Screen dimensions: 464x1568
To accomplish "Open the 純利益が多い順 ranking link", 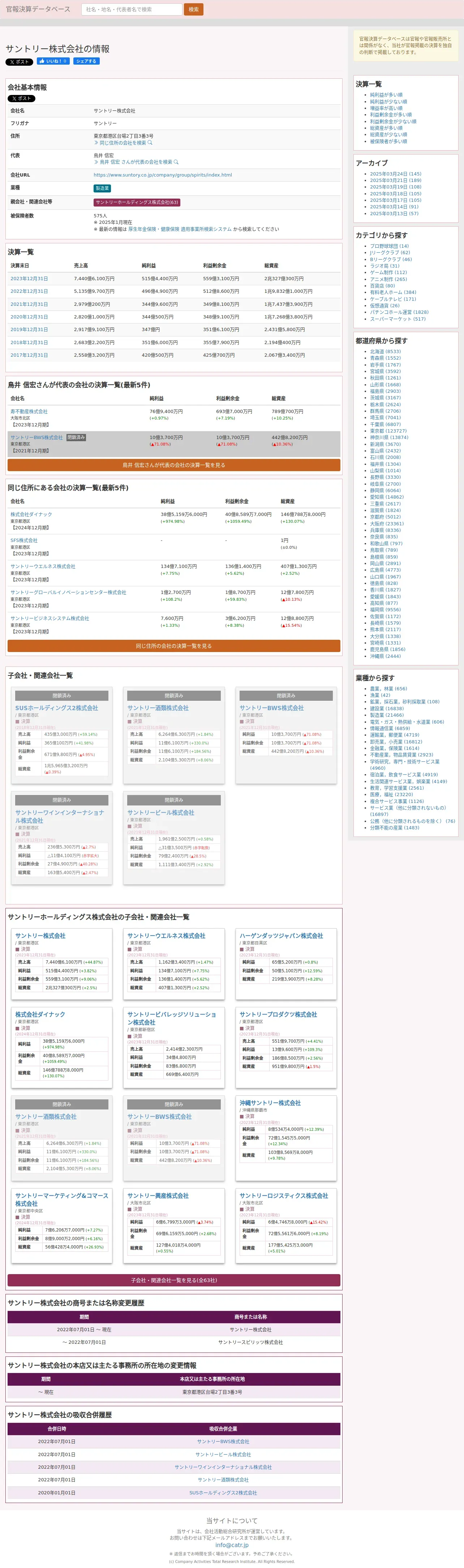I will [x=386, y=95].
